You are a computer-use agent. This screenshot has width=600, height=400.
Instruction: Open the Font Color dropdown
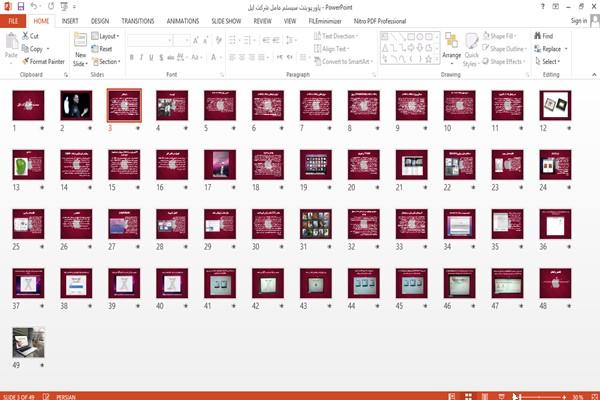click(x=215, y=57)
